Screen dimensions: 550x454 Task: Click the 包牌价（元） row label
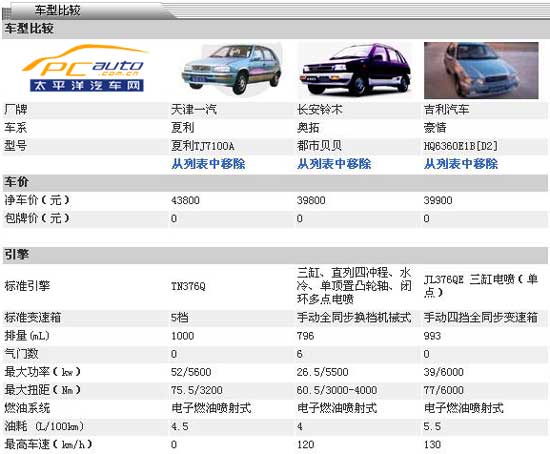pos(37,218)
